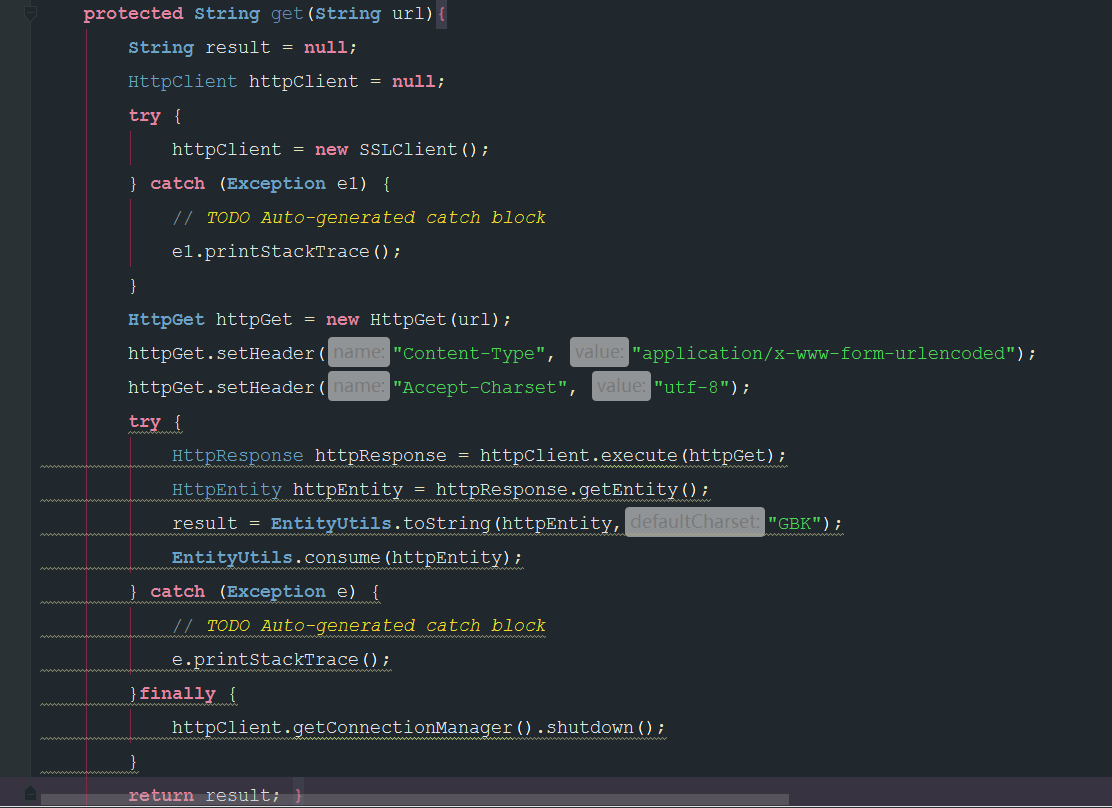This screenshot has width=1112, height=808.
Task: Click TODO comment inside the Exception e1 catch
Action: pos(359,218)
